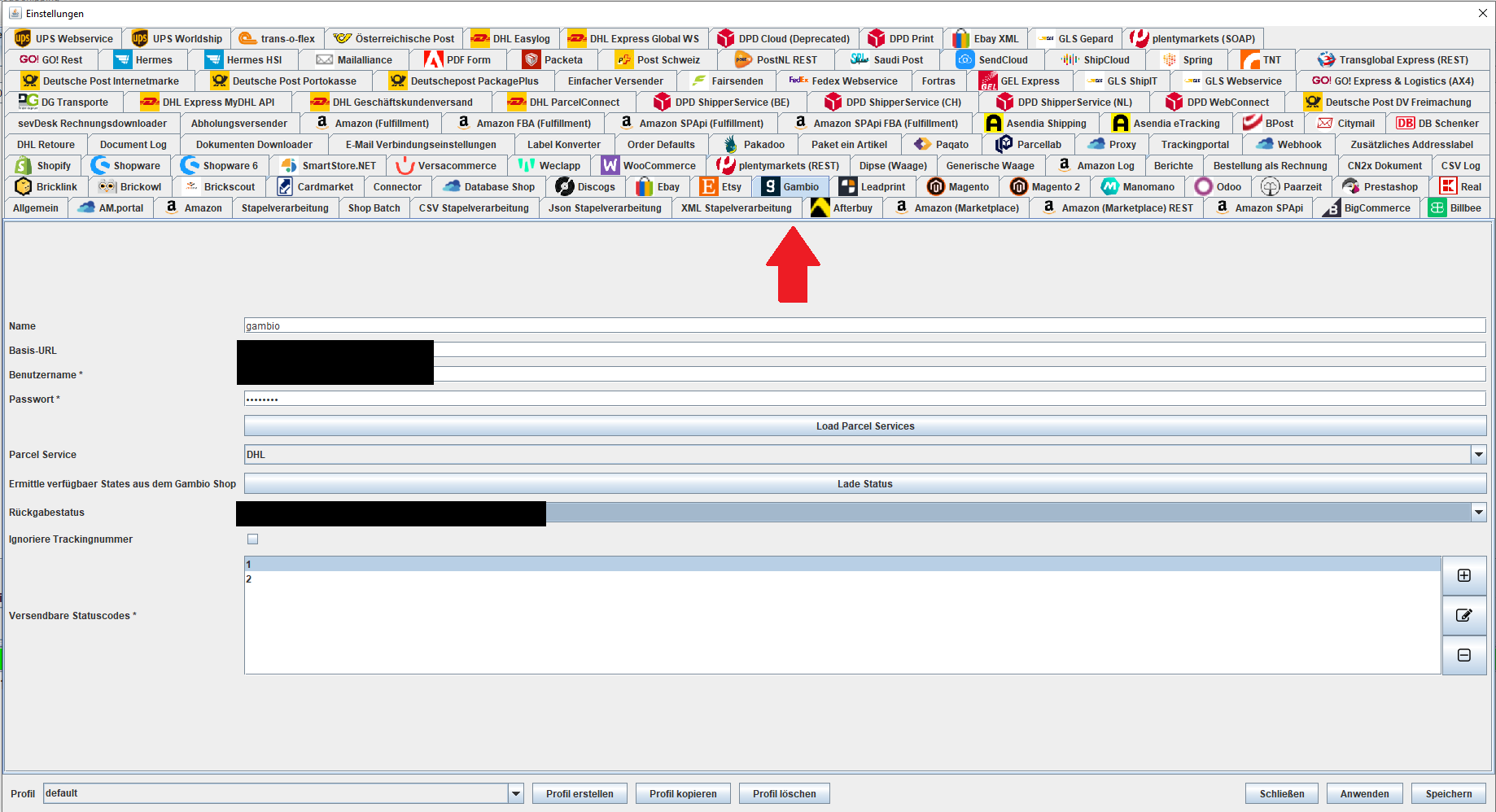
Task: Click the Passwort input field
Action: (x=865, y=399)
